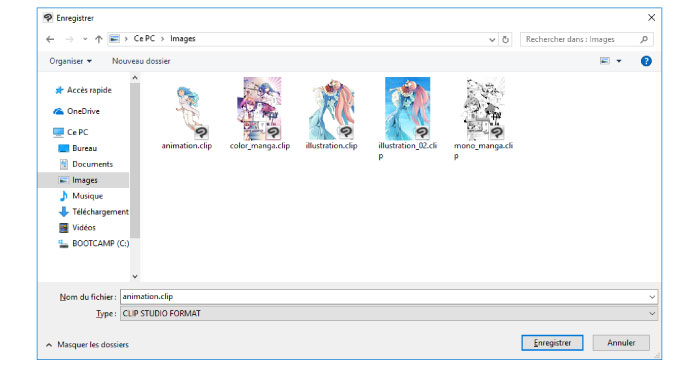Click the Accès rapide star icon
Image resolution: width=694 pixels, height=365 pixels.
coord(59,90)
